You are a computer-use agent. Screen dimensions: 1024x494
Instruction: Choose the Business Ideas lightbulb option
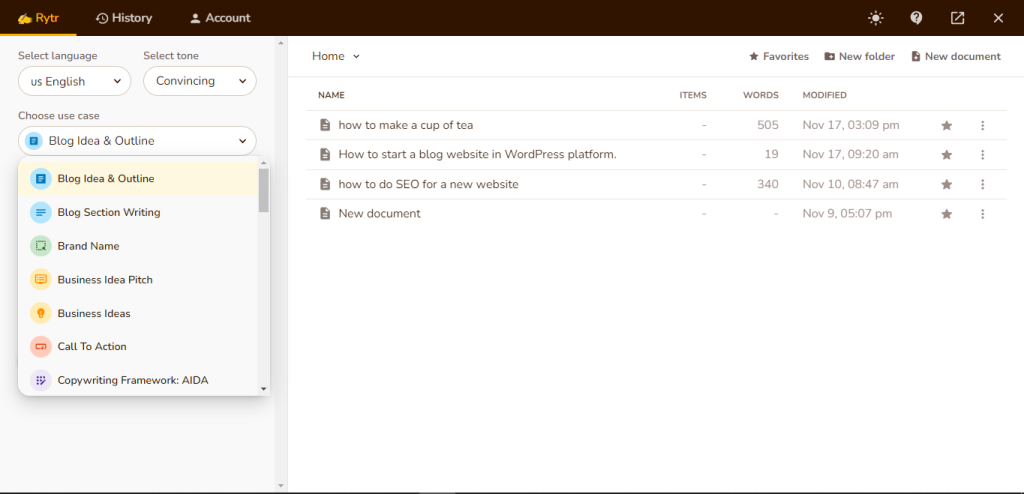[40, 313]
